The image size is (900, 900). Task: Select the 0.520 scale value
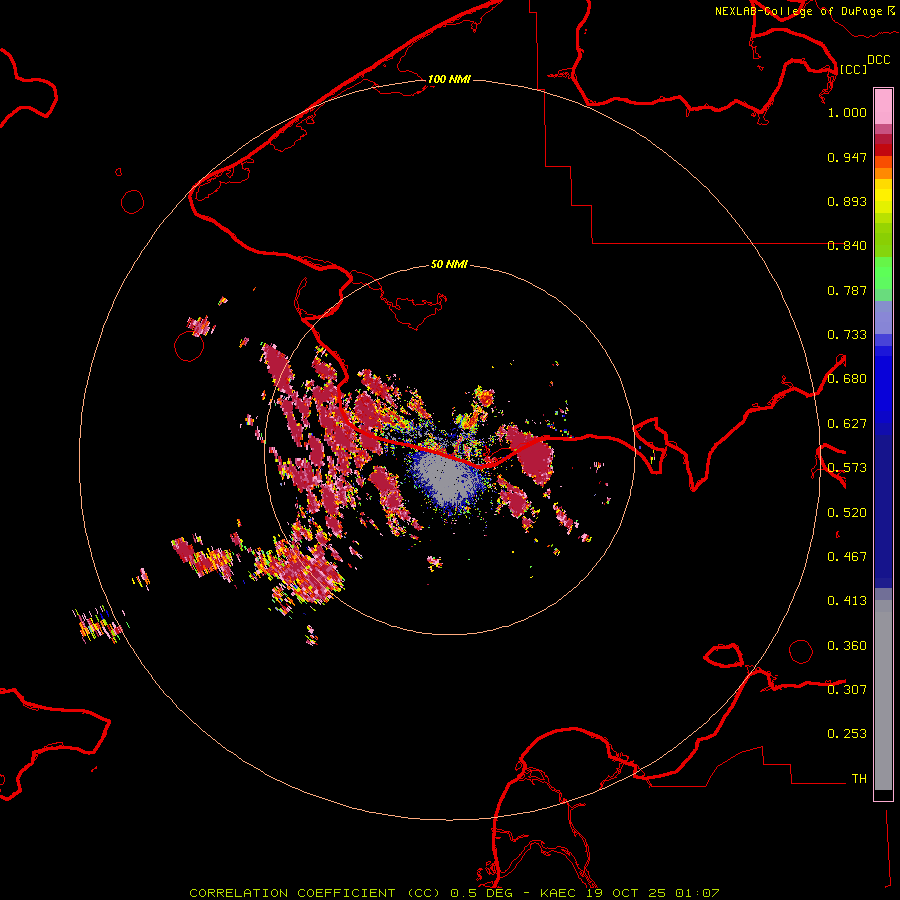tap(847, 513)
